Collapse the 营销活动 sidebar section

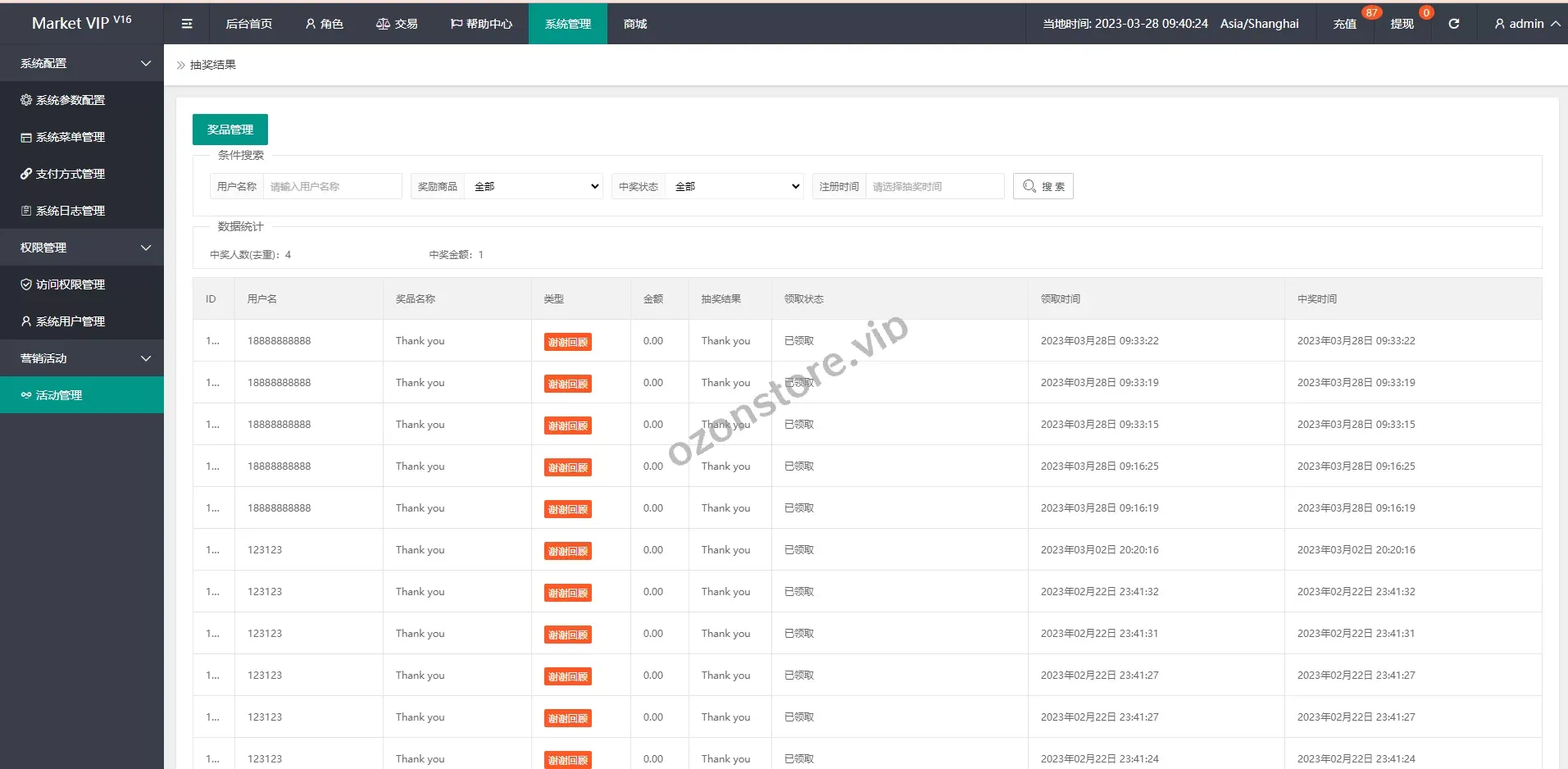click(82, 358)
